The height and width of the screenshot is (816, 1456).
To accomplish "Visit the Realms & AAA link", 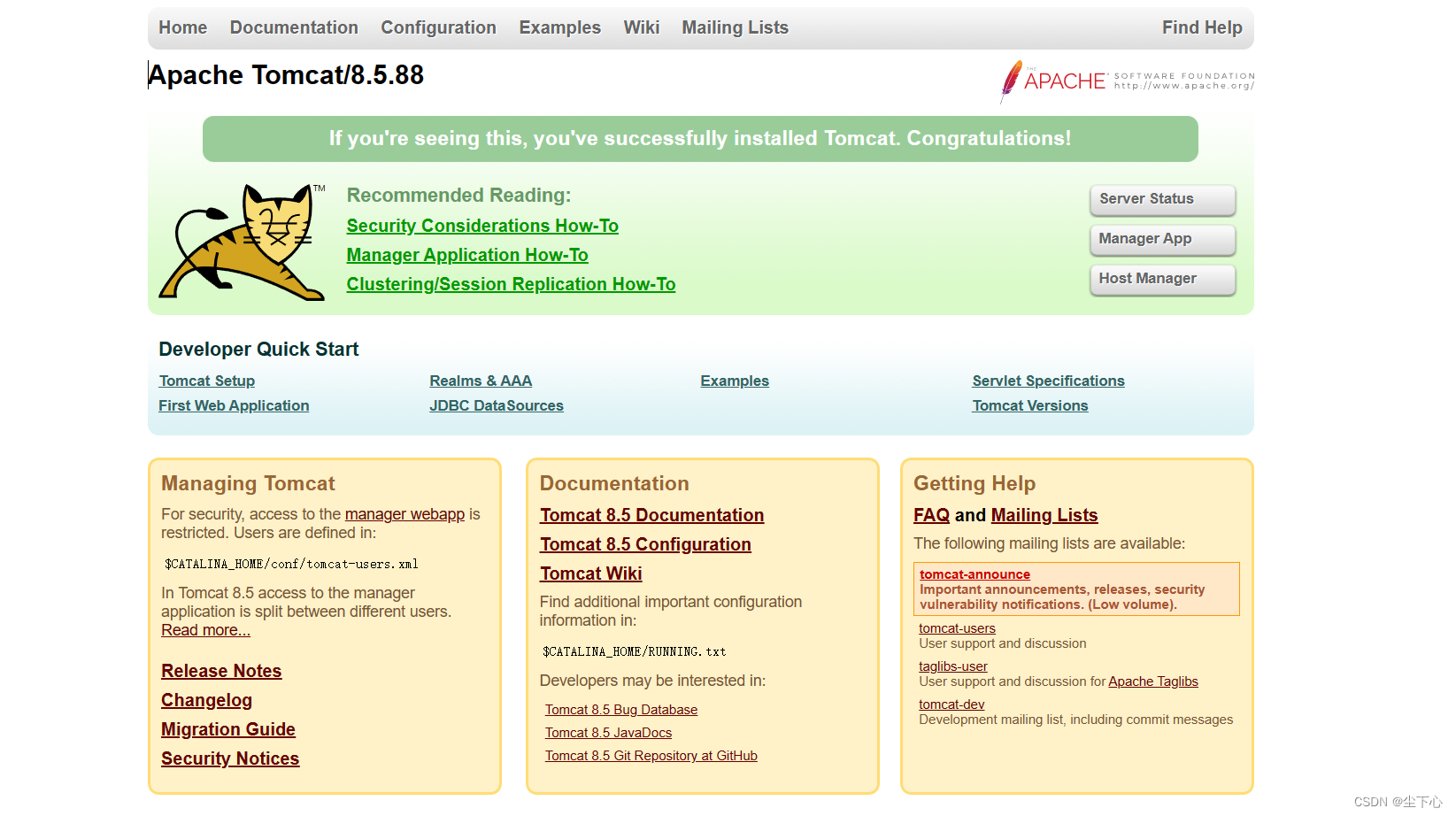I will point(481,381).
